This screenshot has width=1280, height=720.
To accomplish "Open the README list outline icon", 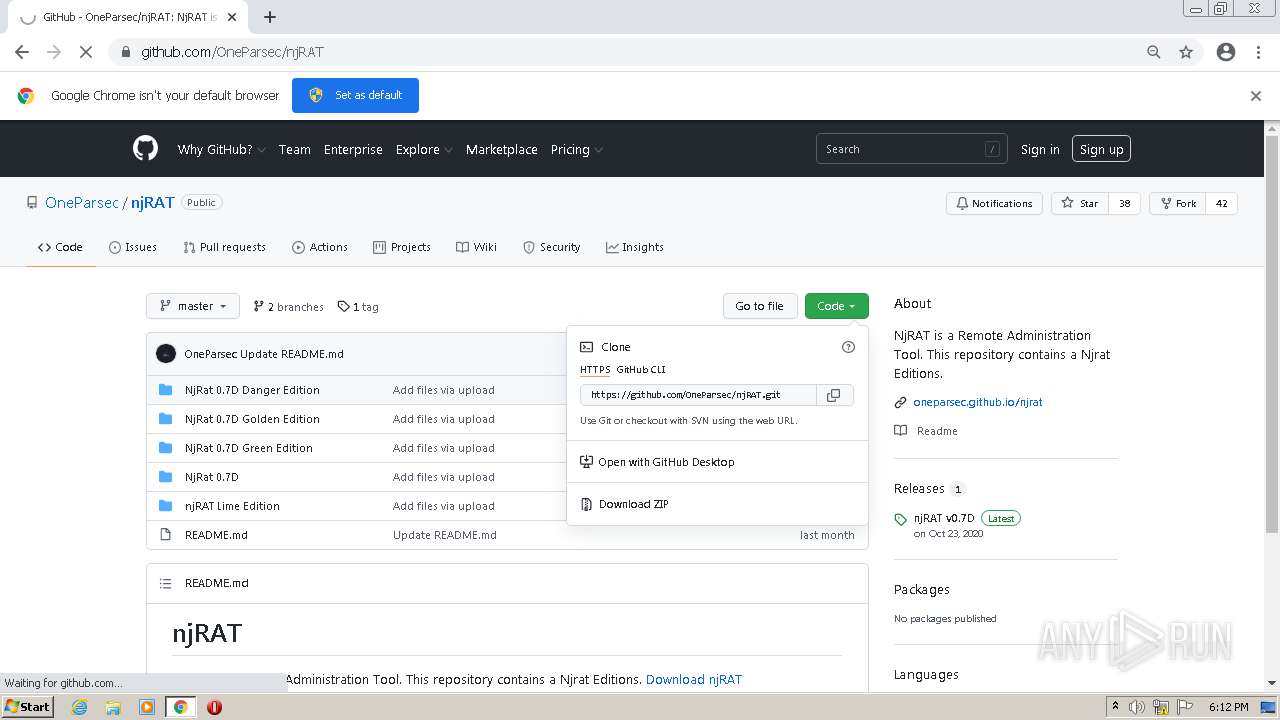I will [x=166, y=583].
